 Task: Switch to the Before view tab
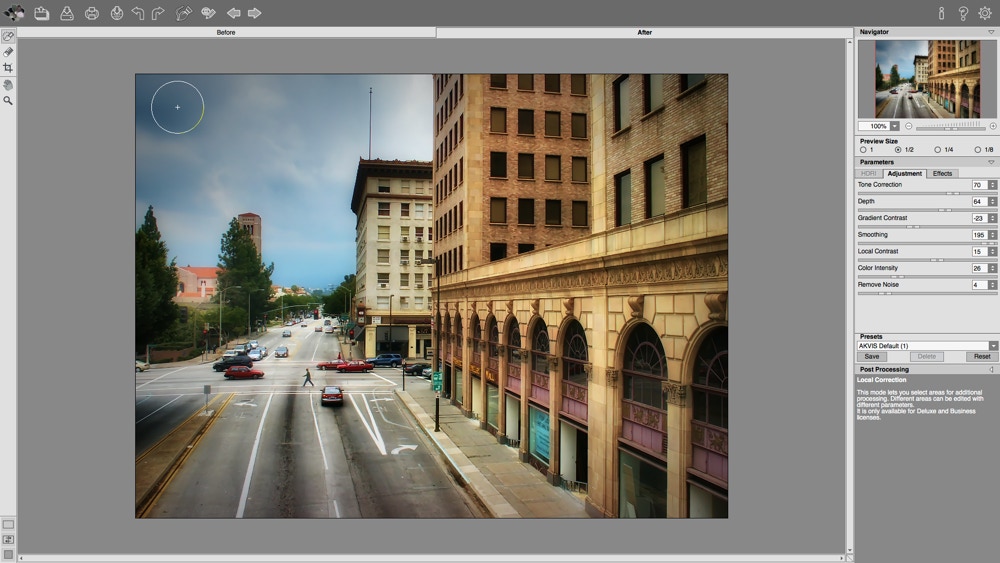226,32
